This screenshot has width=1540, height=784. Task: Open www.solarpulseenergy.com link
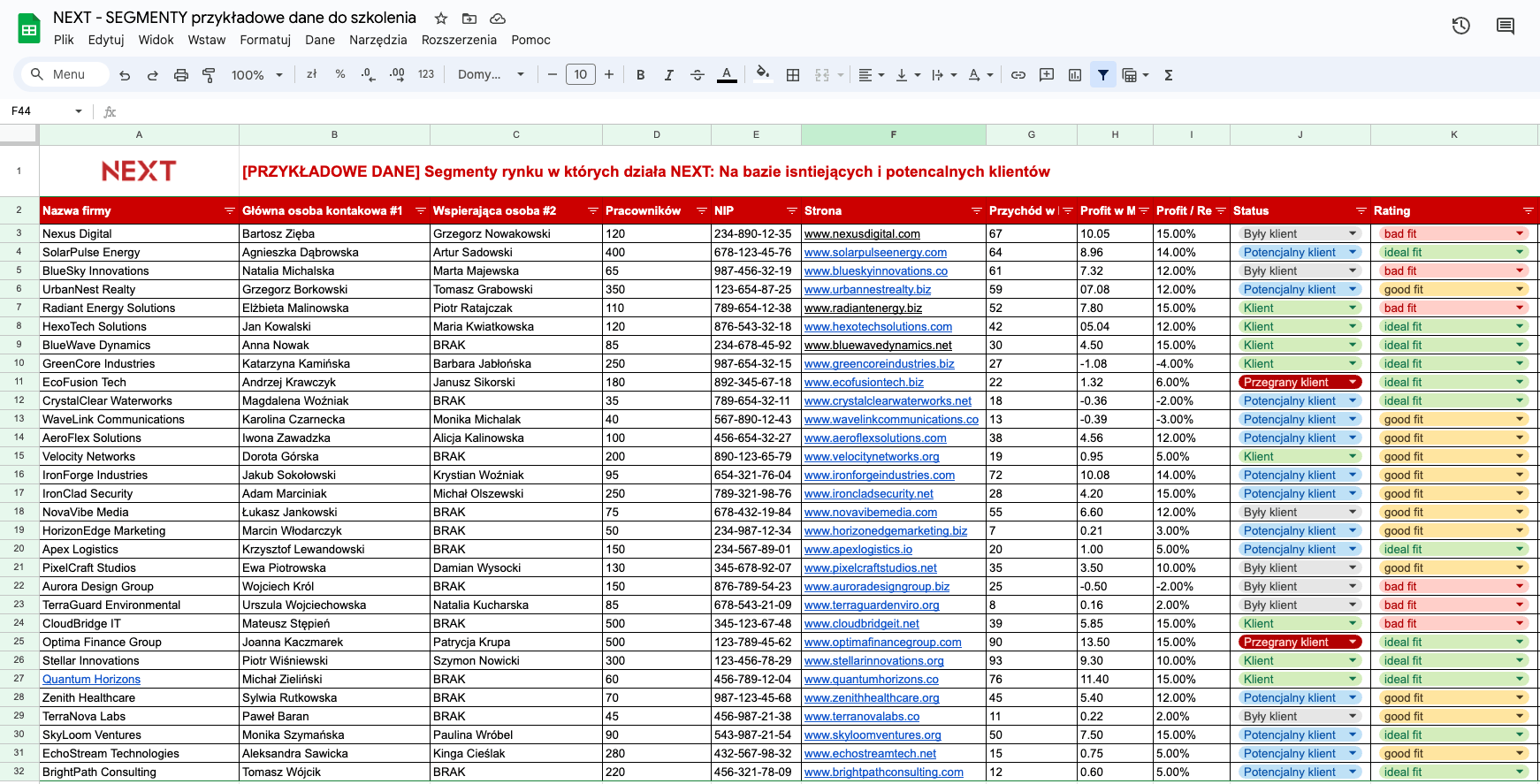tap(875, 252)
